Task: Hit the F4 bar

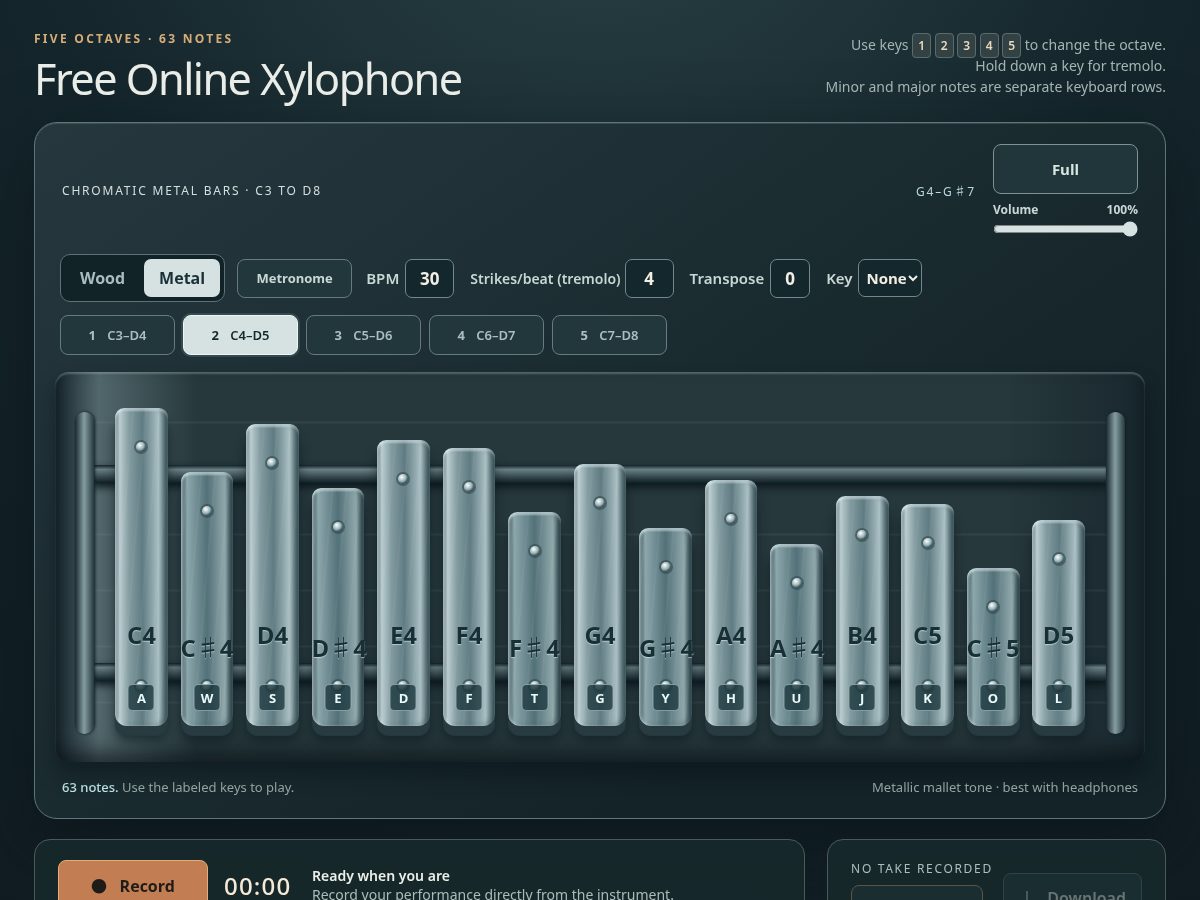Action: pos(469,587)
